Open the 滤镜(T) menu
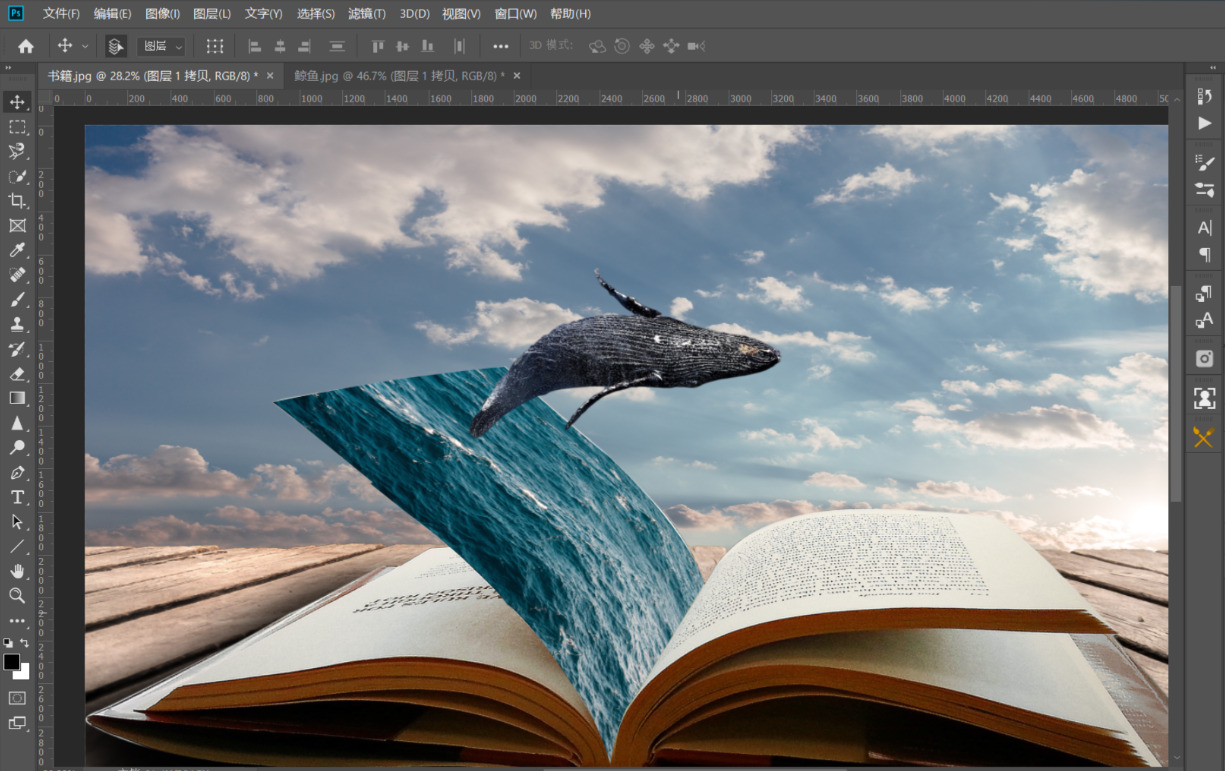The width and height of the screenshot is (1225, 771). click(367, 14)
